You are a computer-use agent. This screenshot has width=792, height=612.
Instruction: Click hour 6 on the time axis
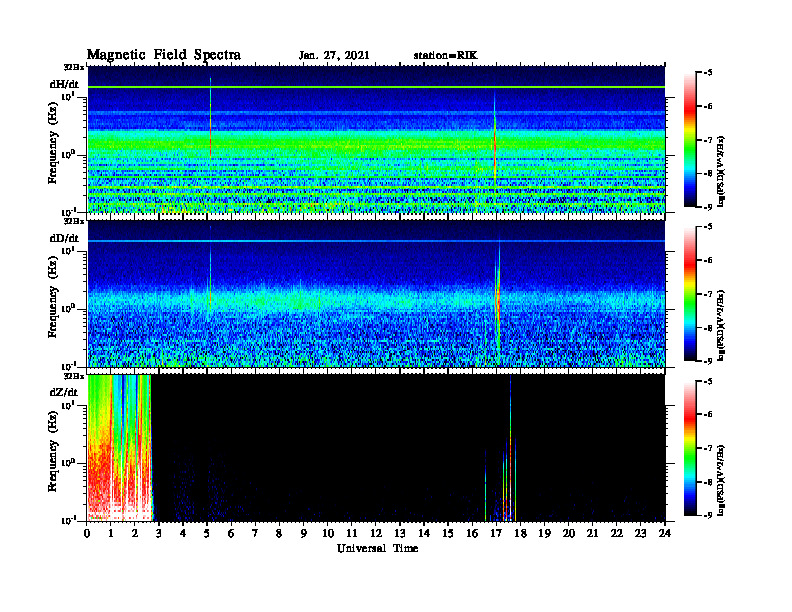231,534
